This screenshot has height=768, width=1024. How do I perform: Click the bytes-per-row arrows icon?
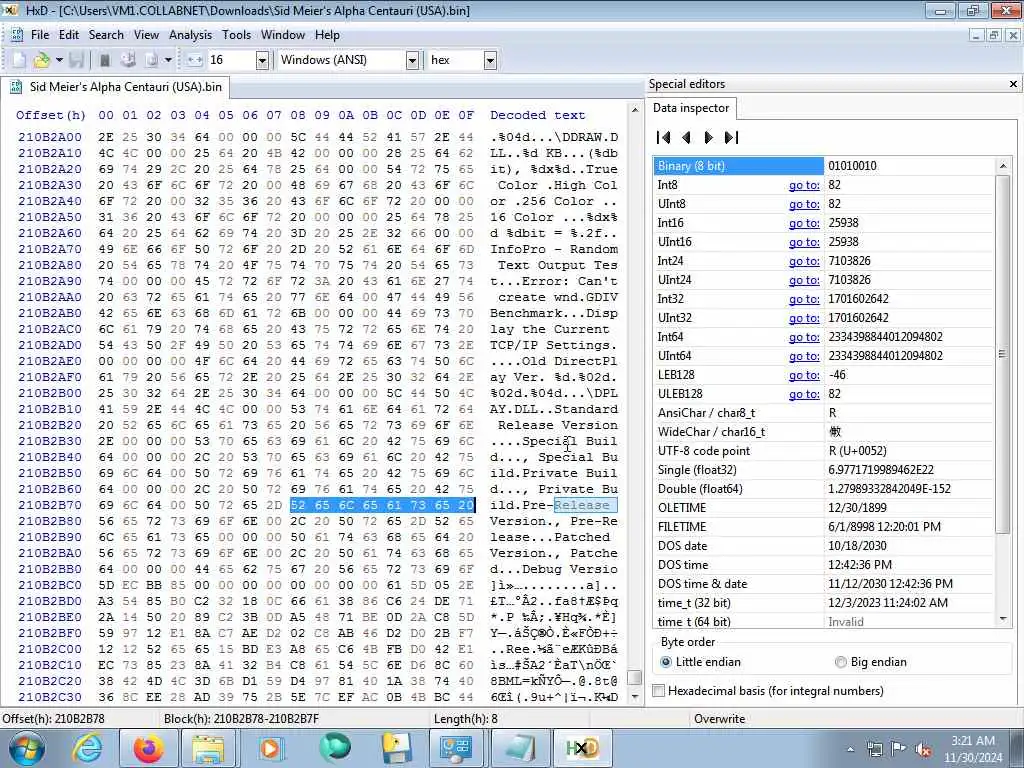click(195, 60)
